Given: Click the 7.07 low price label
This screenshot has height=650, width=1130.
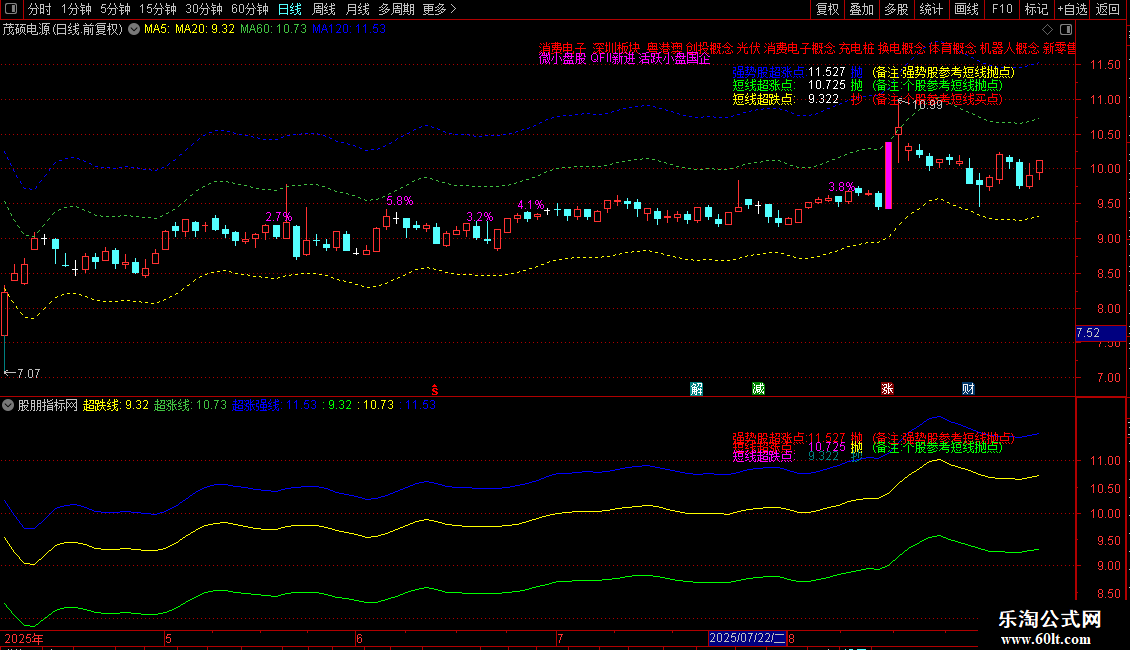Looking at the screenshot, I should pos(28,373).
